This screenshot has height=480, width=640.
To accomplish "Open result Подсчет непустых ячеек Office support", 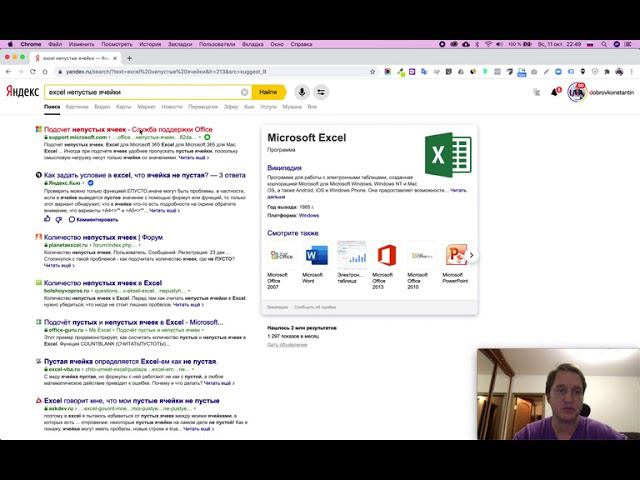I will click(x=128, y=129).
